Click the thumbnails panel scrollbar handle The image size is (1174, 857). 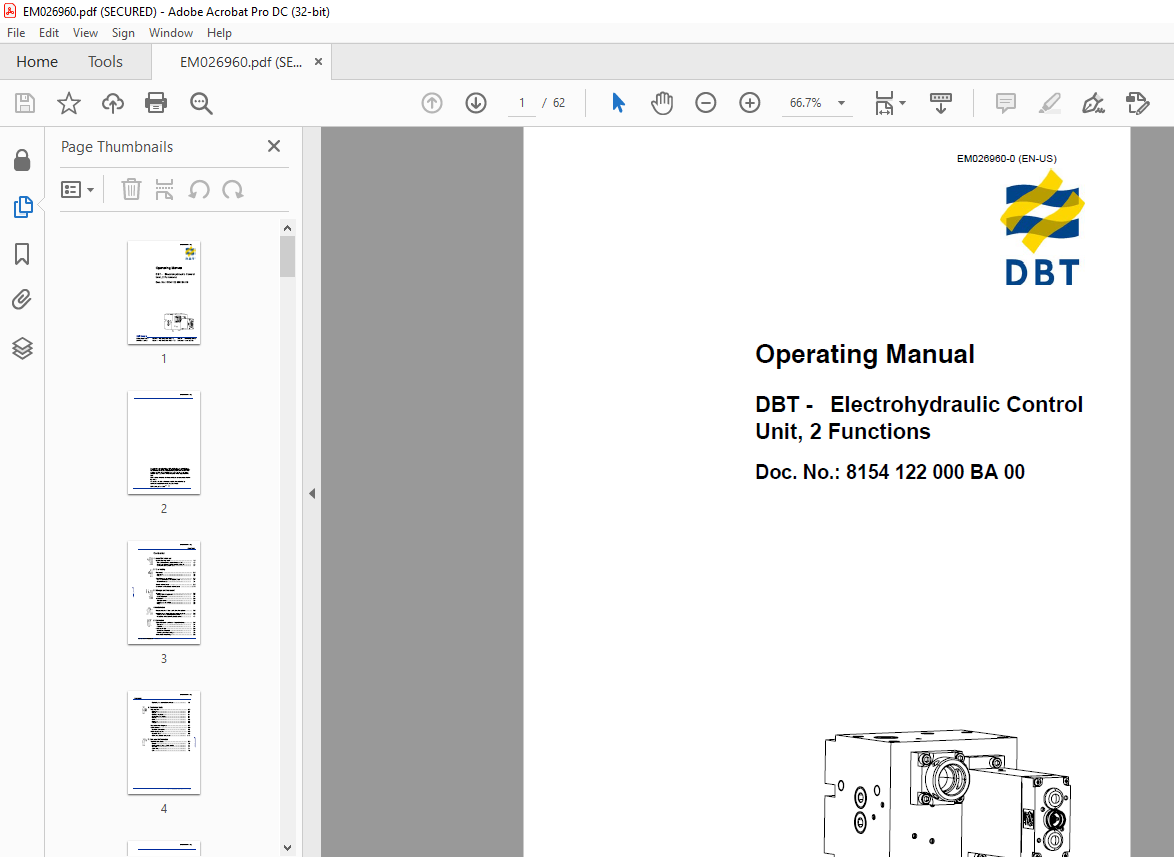288,257
